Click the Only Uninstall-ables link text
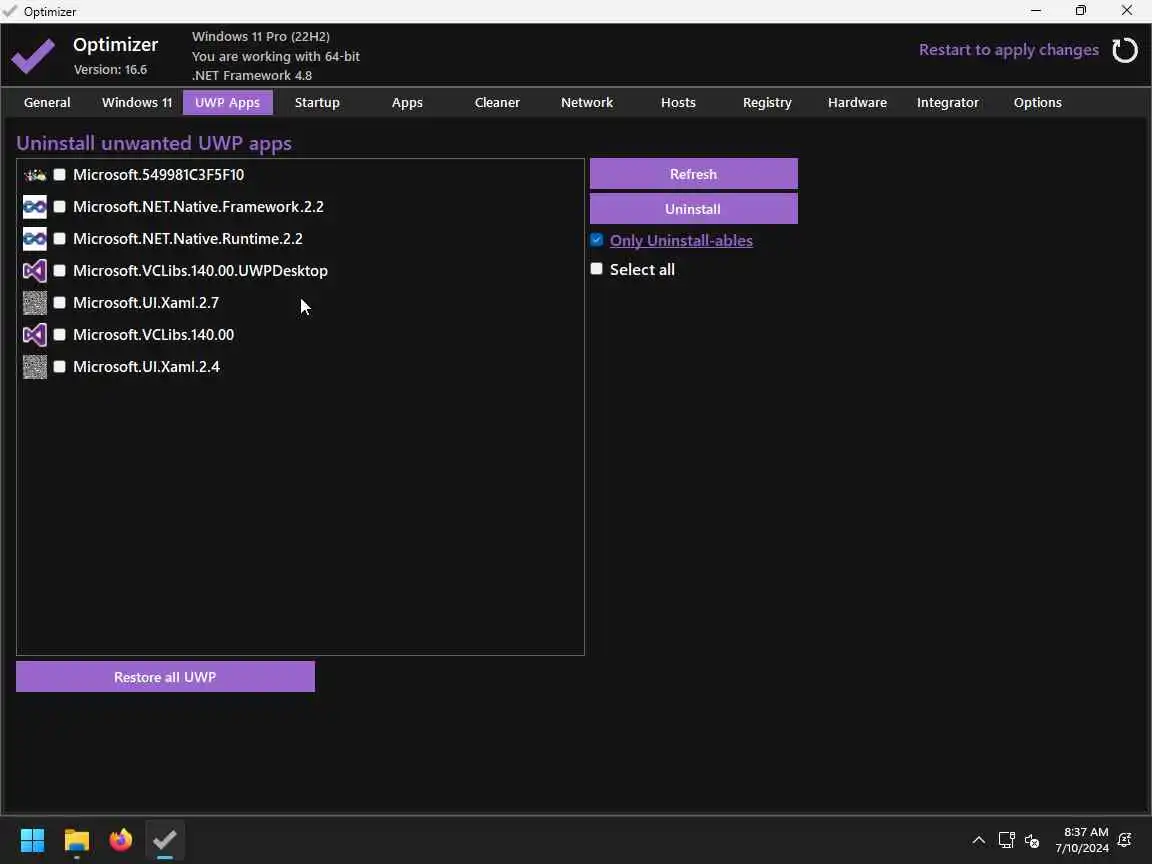Image resolution: width=1152 pixels, height=864 pixels. point(681,240)
